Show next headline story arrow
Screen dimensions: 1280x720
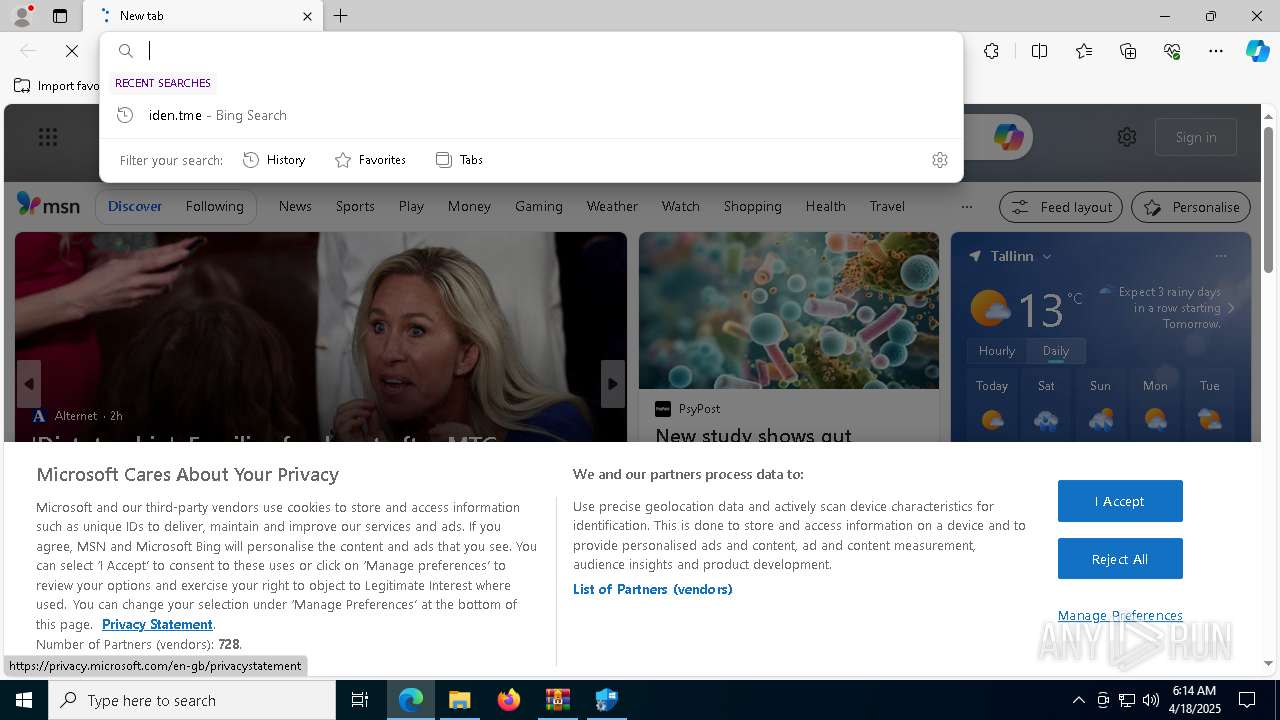coord(613,384)
